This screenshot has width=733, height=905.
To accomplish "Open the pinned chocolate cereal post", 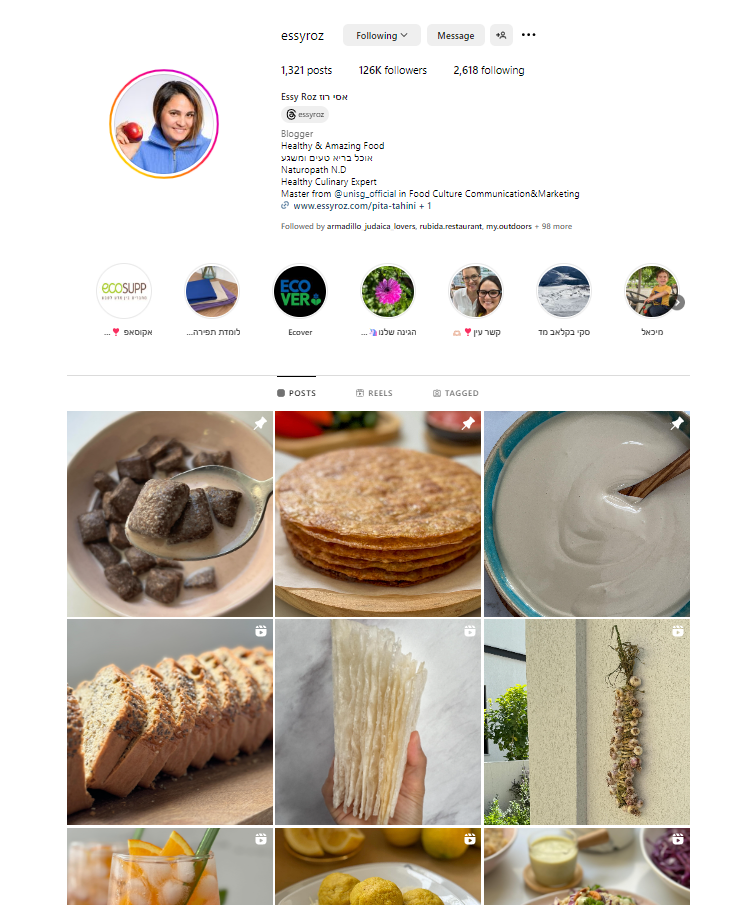I will click(x=170, y=514).
